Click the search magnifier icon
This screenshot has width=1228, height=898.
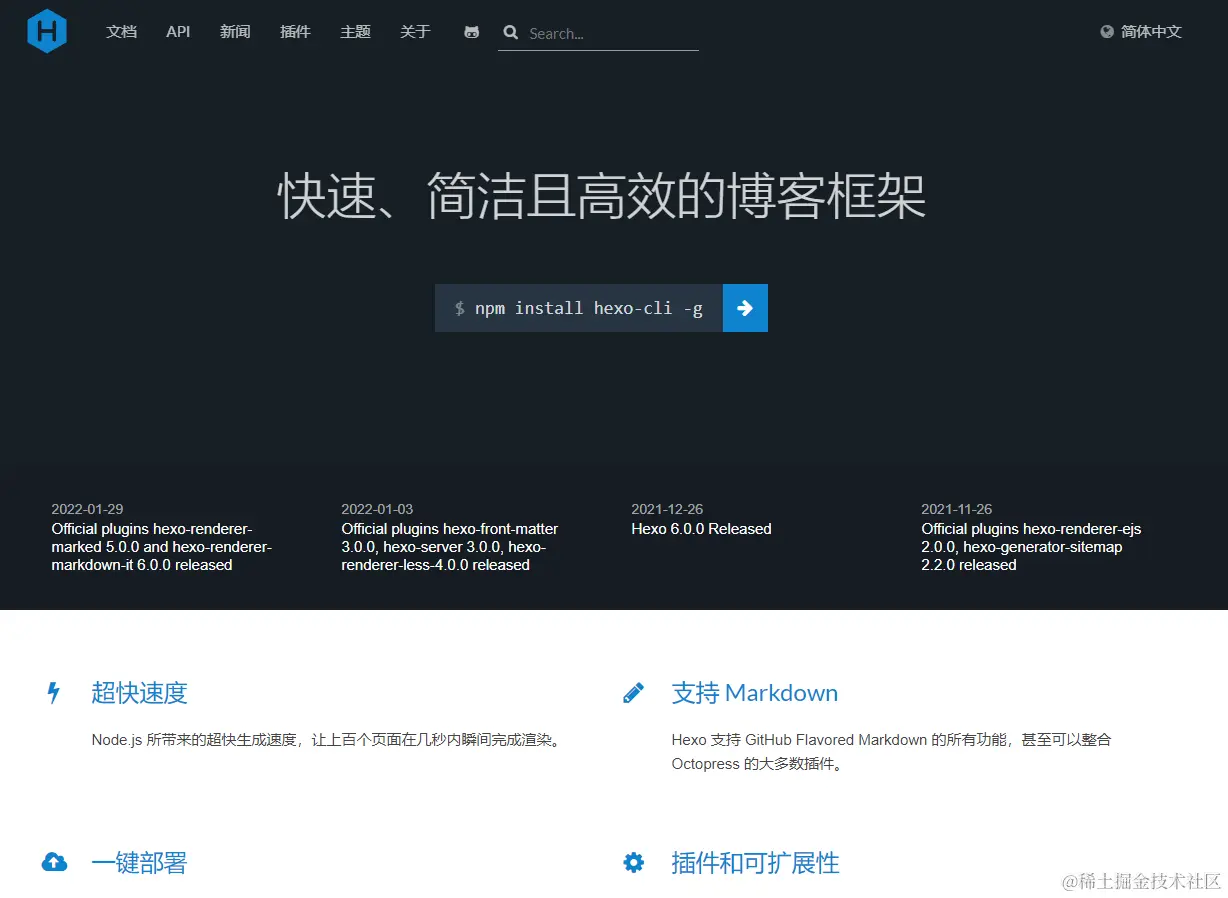(511, 33)
